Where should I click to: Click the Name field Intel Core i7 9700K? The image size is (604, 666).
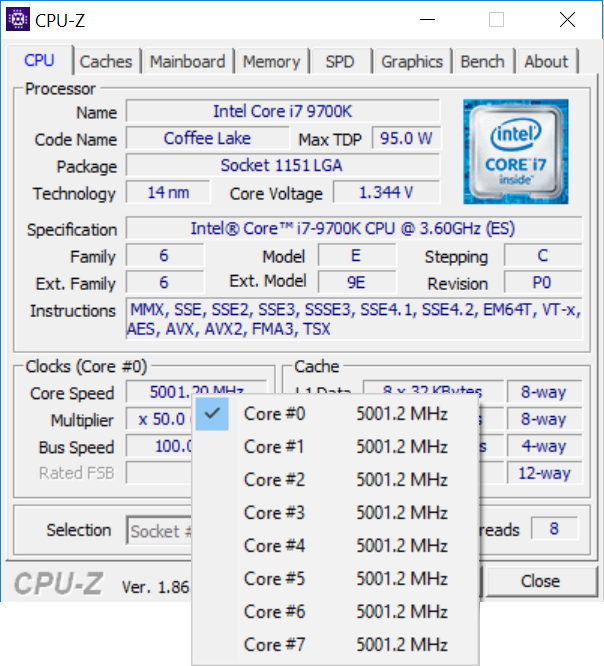tap(282, 111)
